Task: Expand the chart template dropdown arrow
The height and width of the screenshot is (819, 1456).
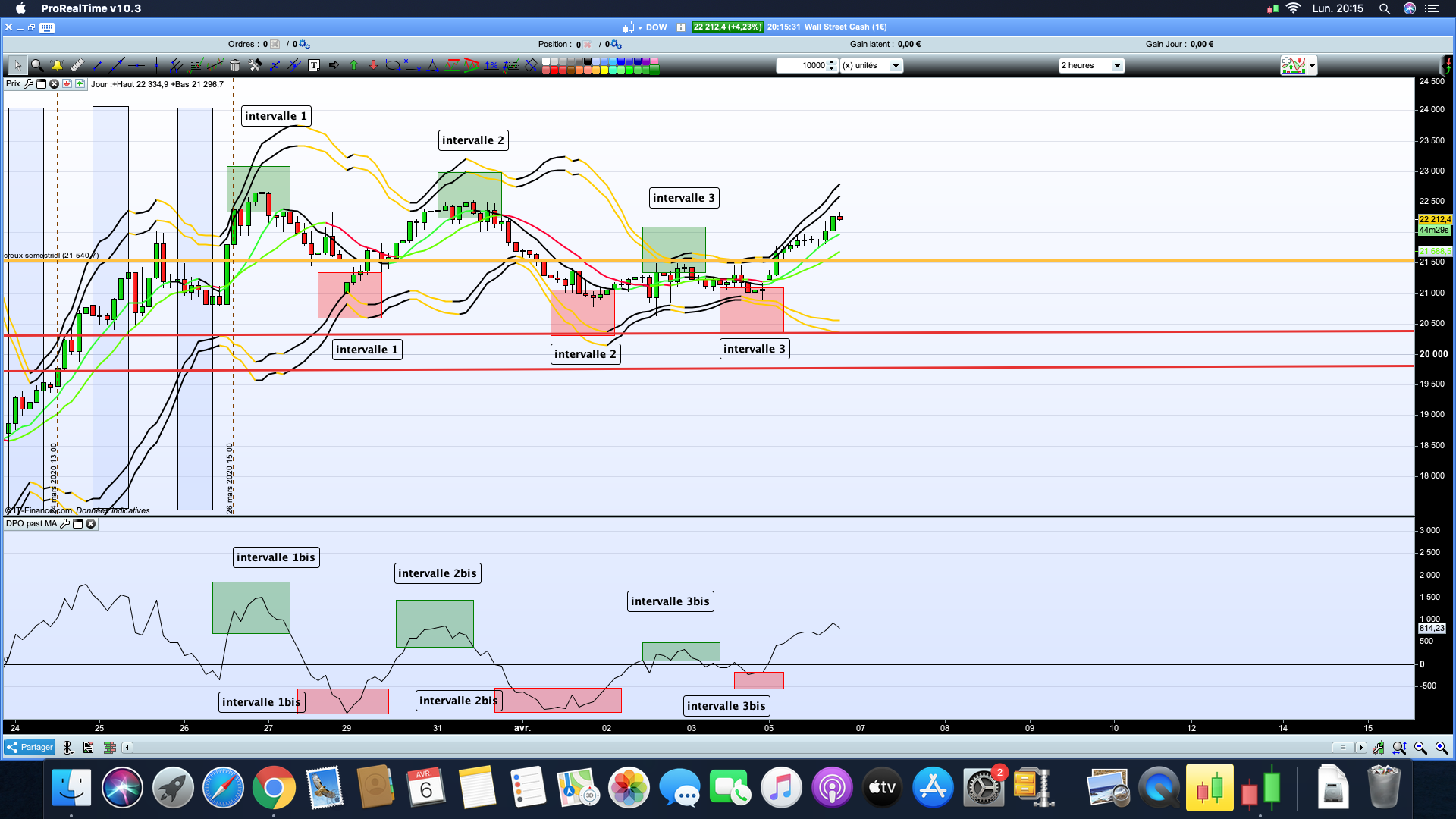Action: (1312, 66)
